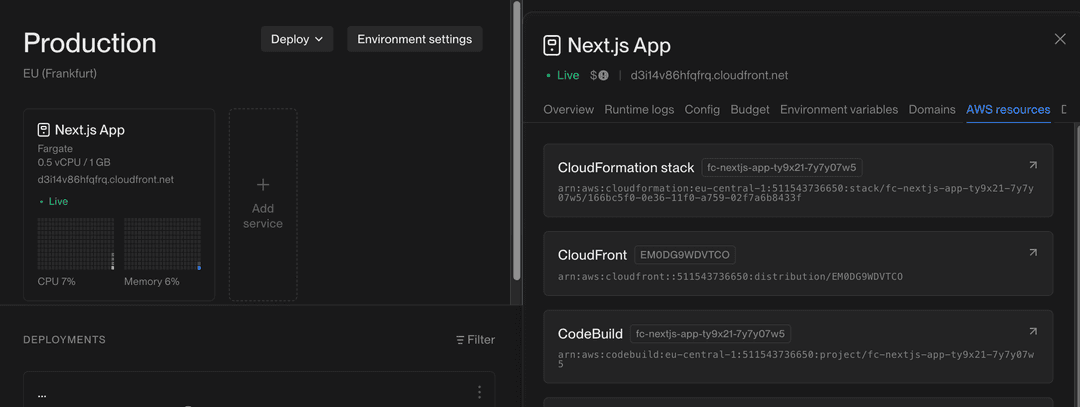Expand the Deploy dropdown
1080x407 pixels.
[x=297, y=39]
